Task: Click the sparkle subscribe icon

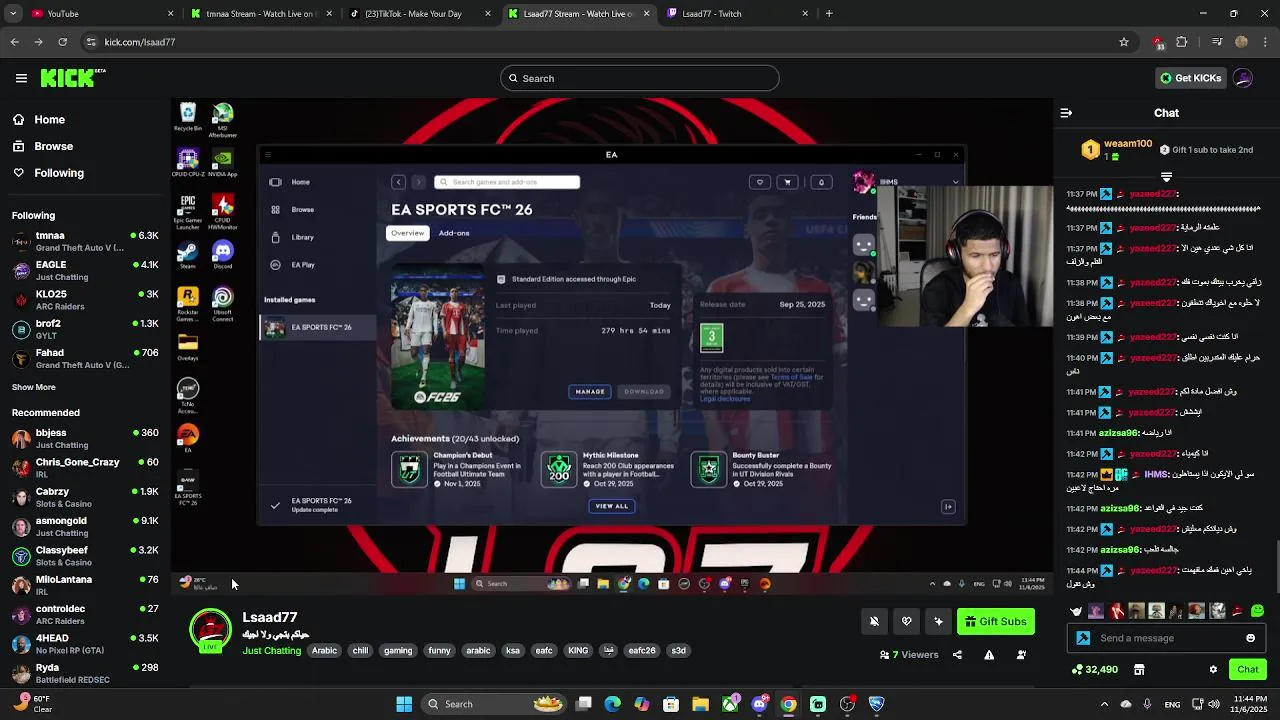Action: [938, 621]
